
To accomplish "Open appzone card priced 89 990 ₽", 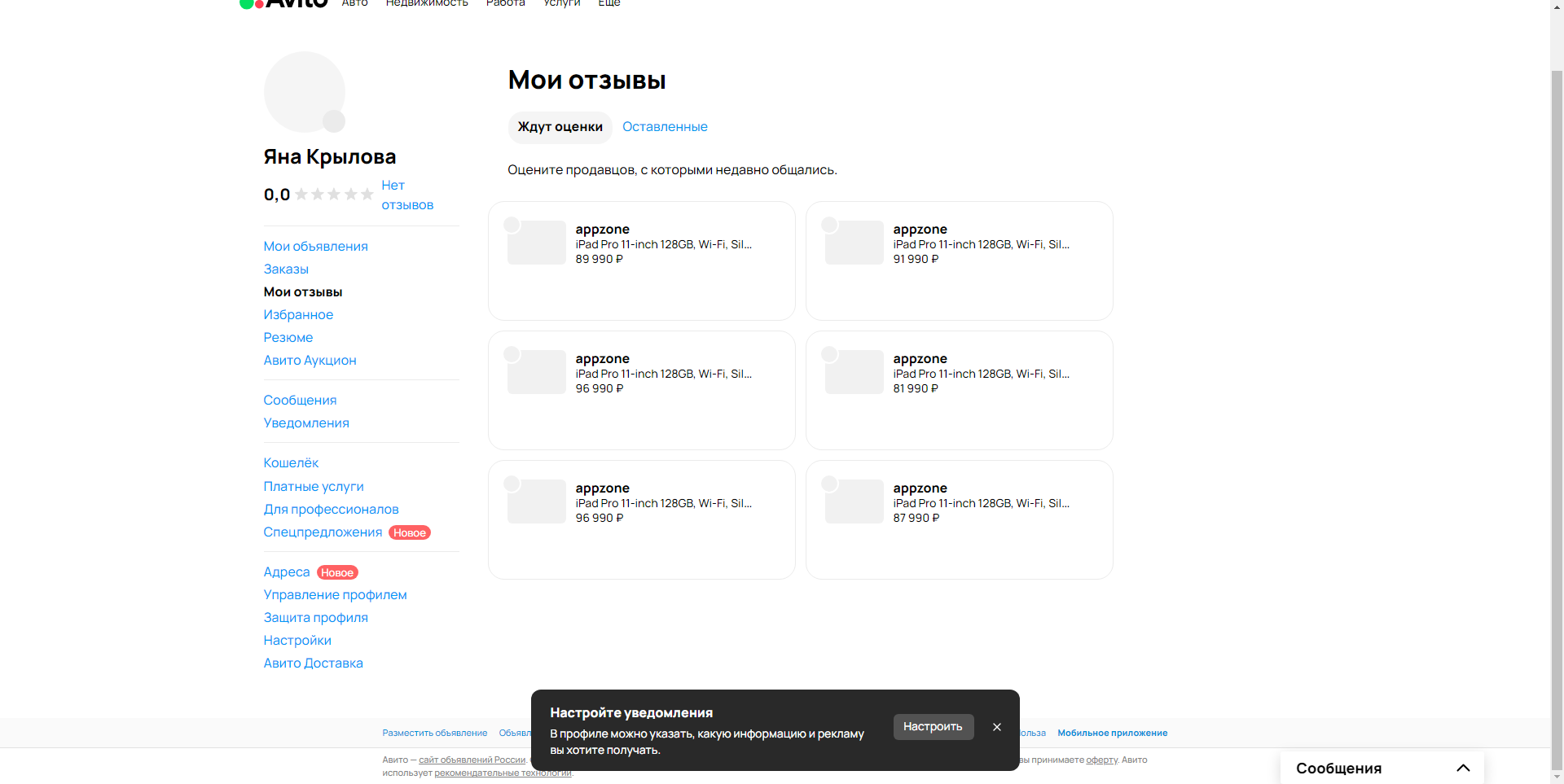I will click(642, 261).
